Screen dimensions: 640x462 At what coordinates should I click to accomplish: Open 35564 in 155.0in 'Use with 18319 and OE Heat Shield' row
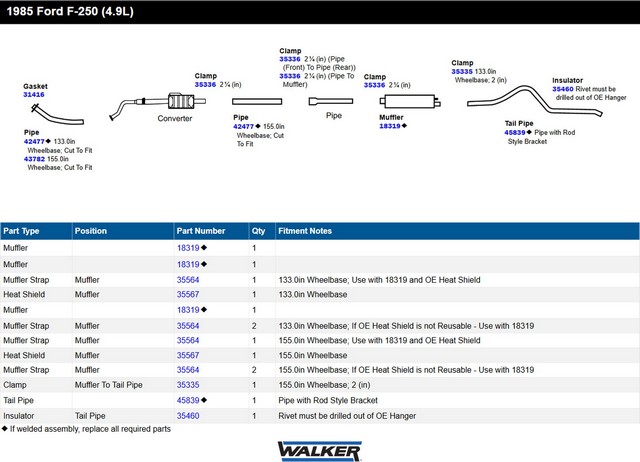[x=188, y=341]
